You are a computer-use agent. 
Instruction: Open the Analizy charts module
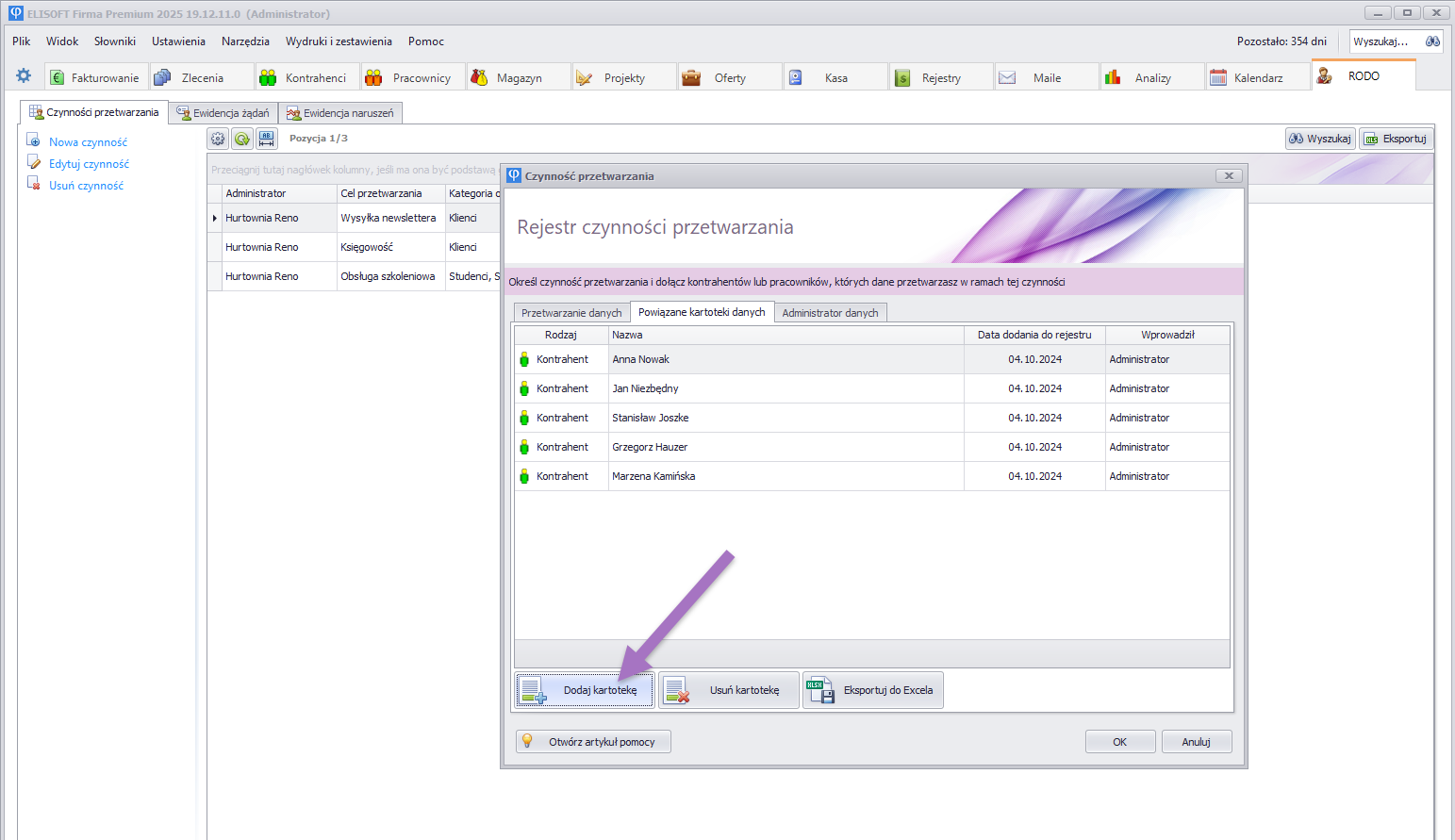click(x=1141, y=78)
